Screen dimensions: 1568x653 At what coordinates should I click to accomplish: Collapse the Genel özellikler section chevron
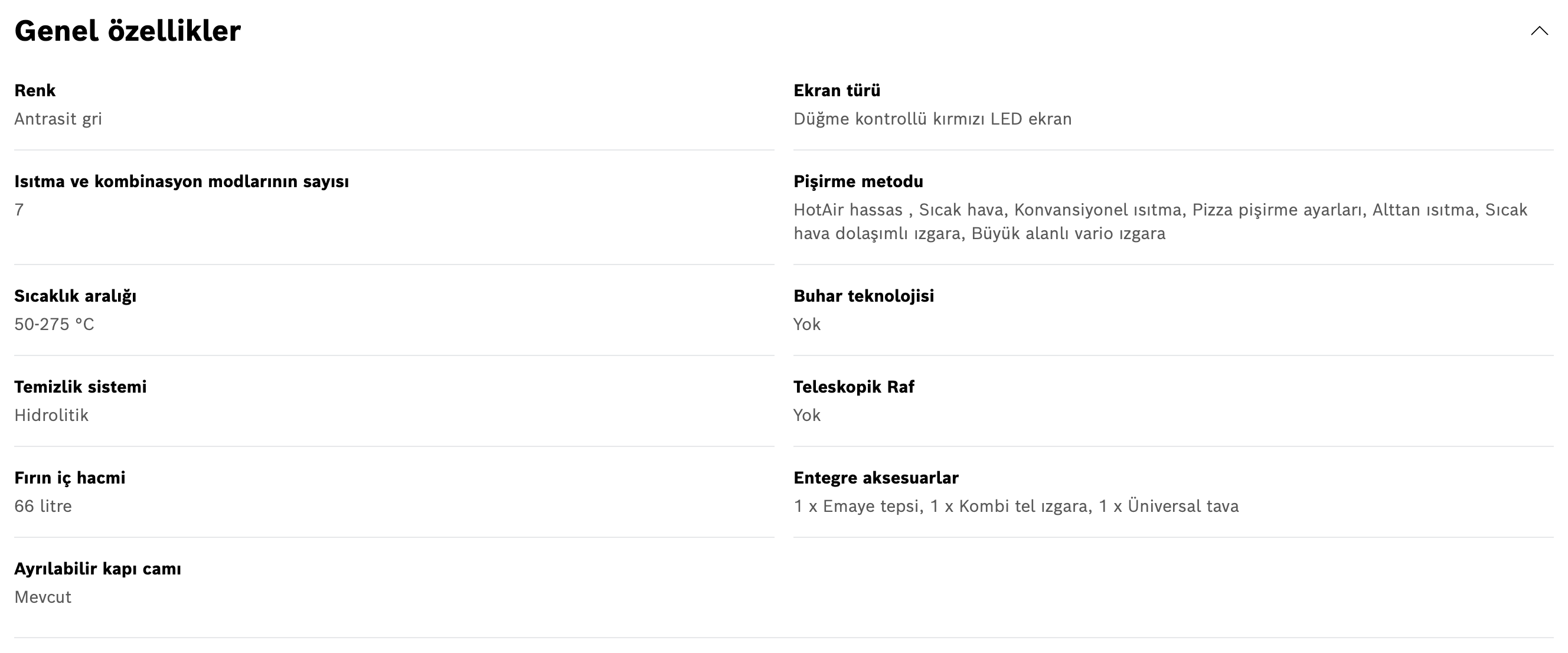pyautogui.click(x=1539, y=31)
